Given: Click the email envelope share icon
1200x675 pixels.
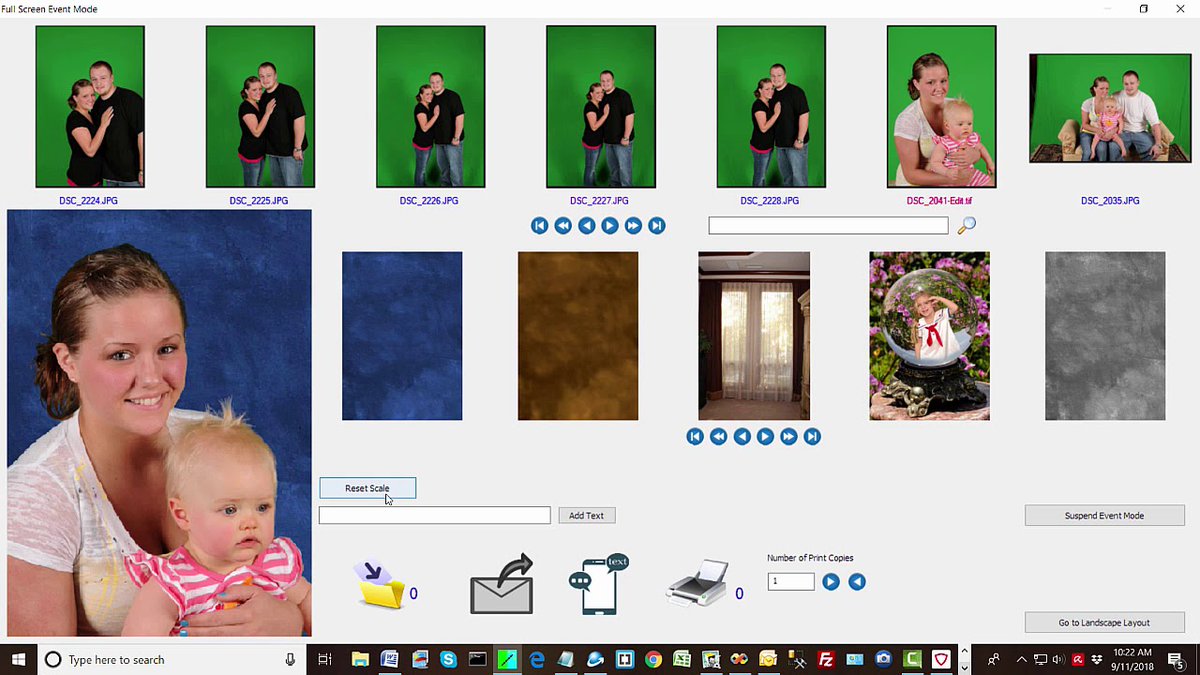Looking at the screenshot, I should tap(502, 585).
